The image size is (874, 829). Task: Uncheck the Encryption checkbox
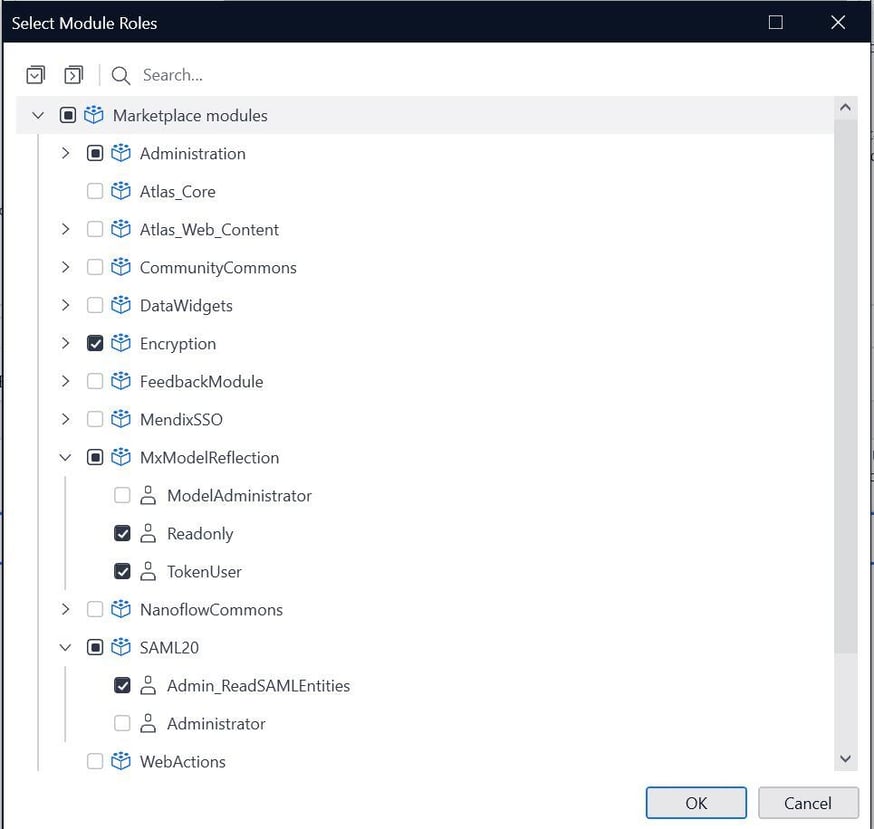(x=95, y=343)
